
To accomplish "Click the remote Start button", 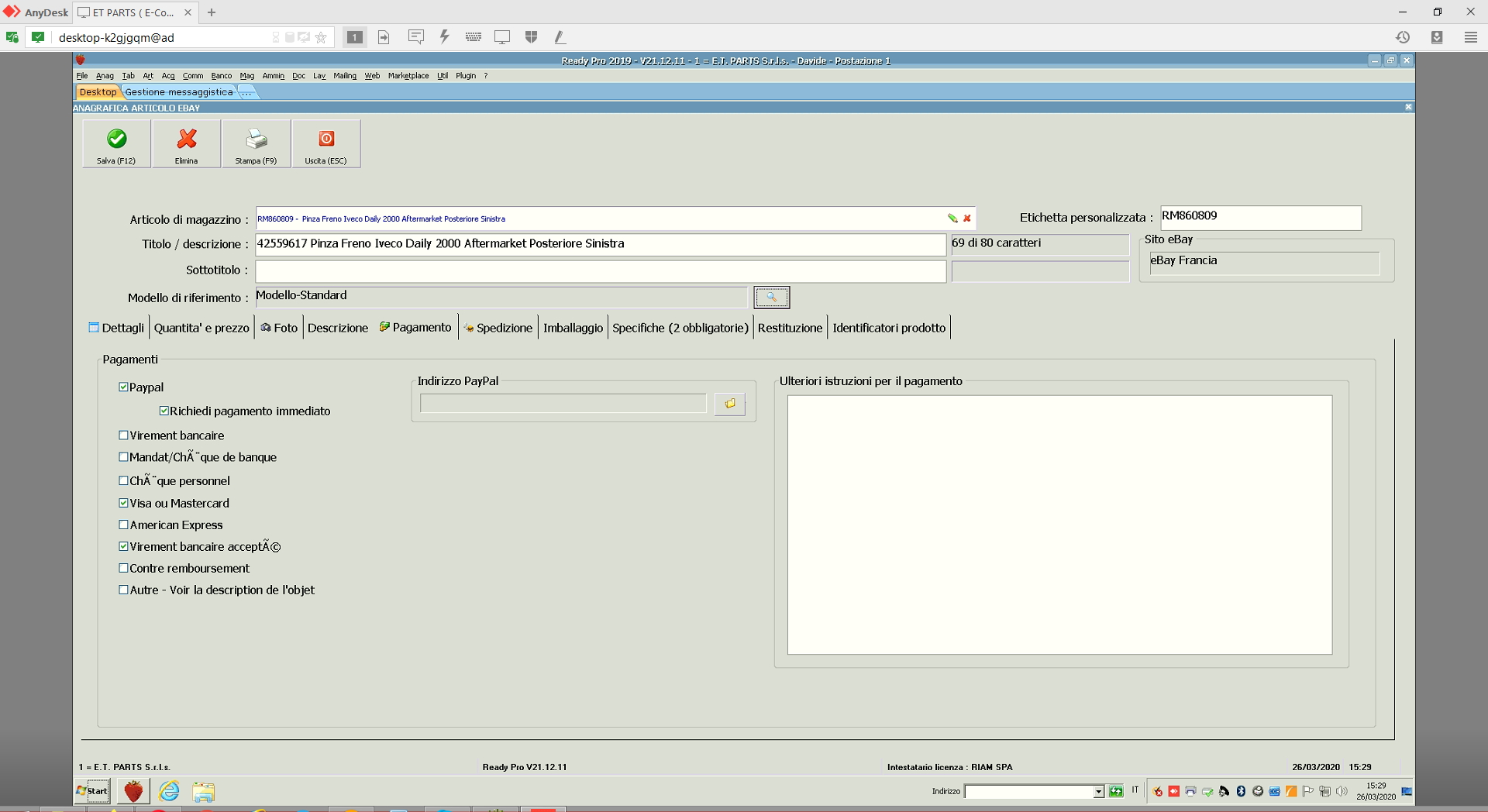I will 92,791.
